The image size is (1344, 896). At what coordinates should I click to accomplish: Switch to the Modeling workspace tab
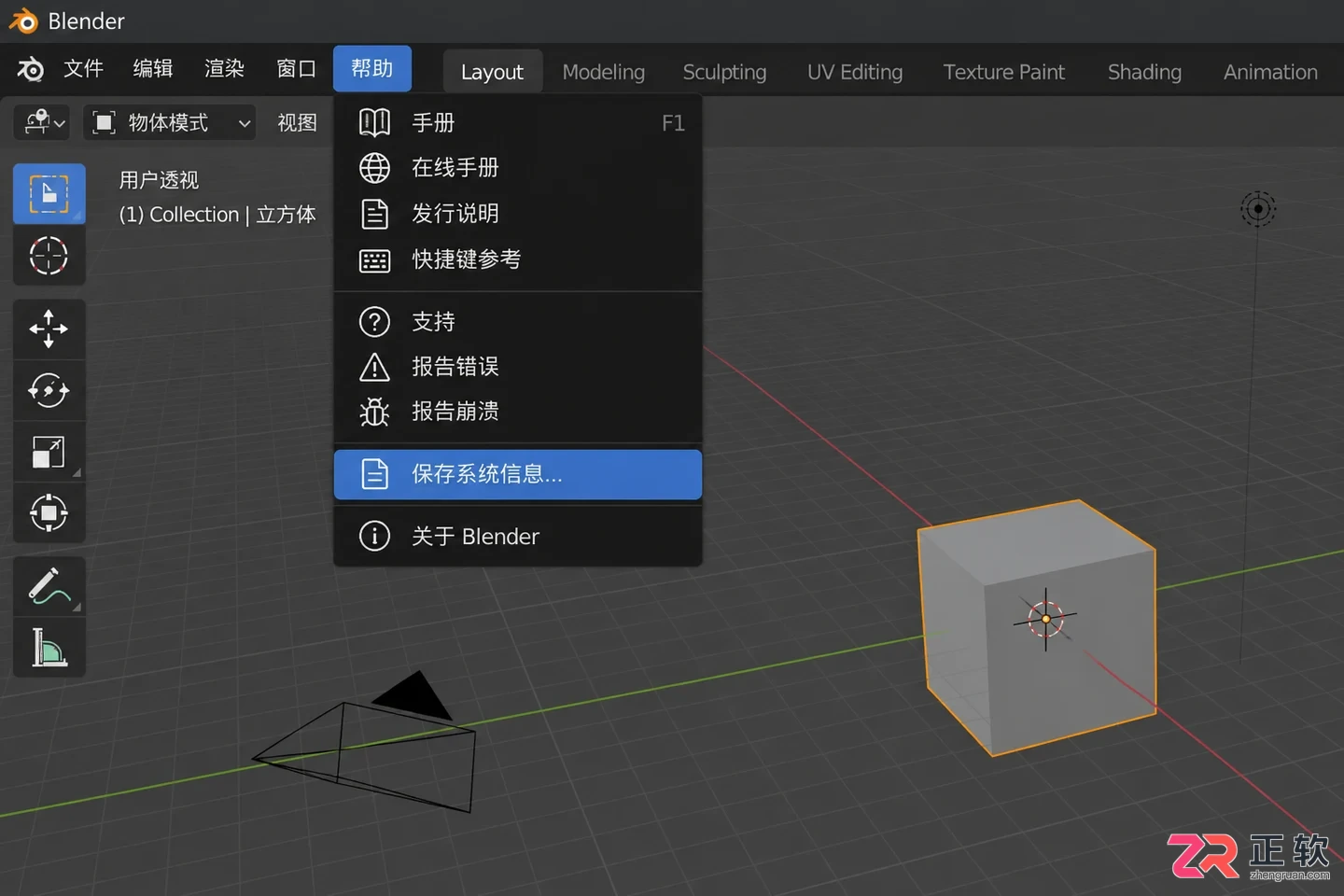click(x=604, y=72)
